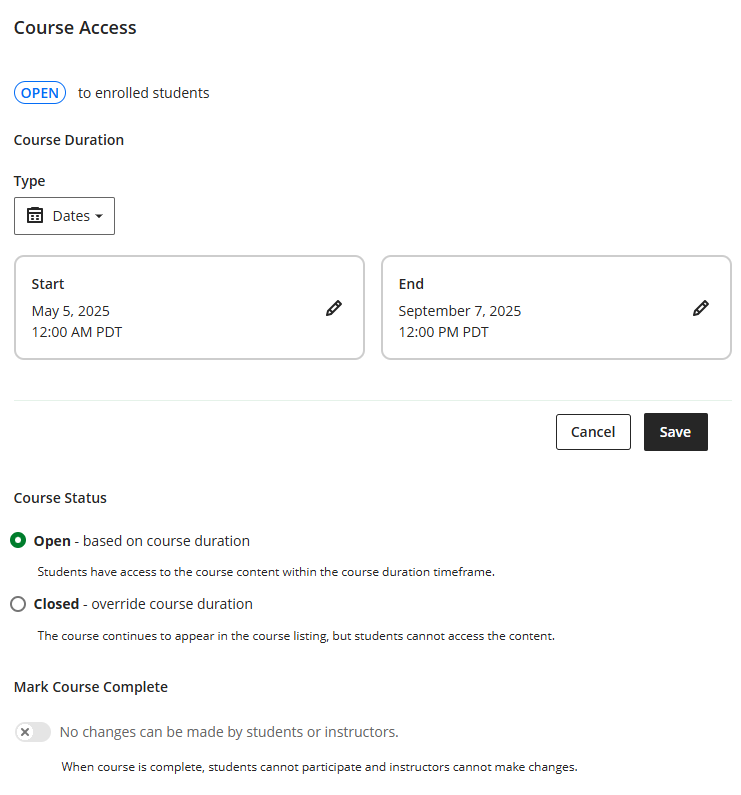Save the course access settings

pos(675,432)
